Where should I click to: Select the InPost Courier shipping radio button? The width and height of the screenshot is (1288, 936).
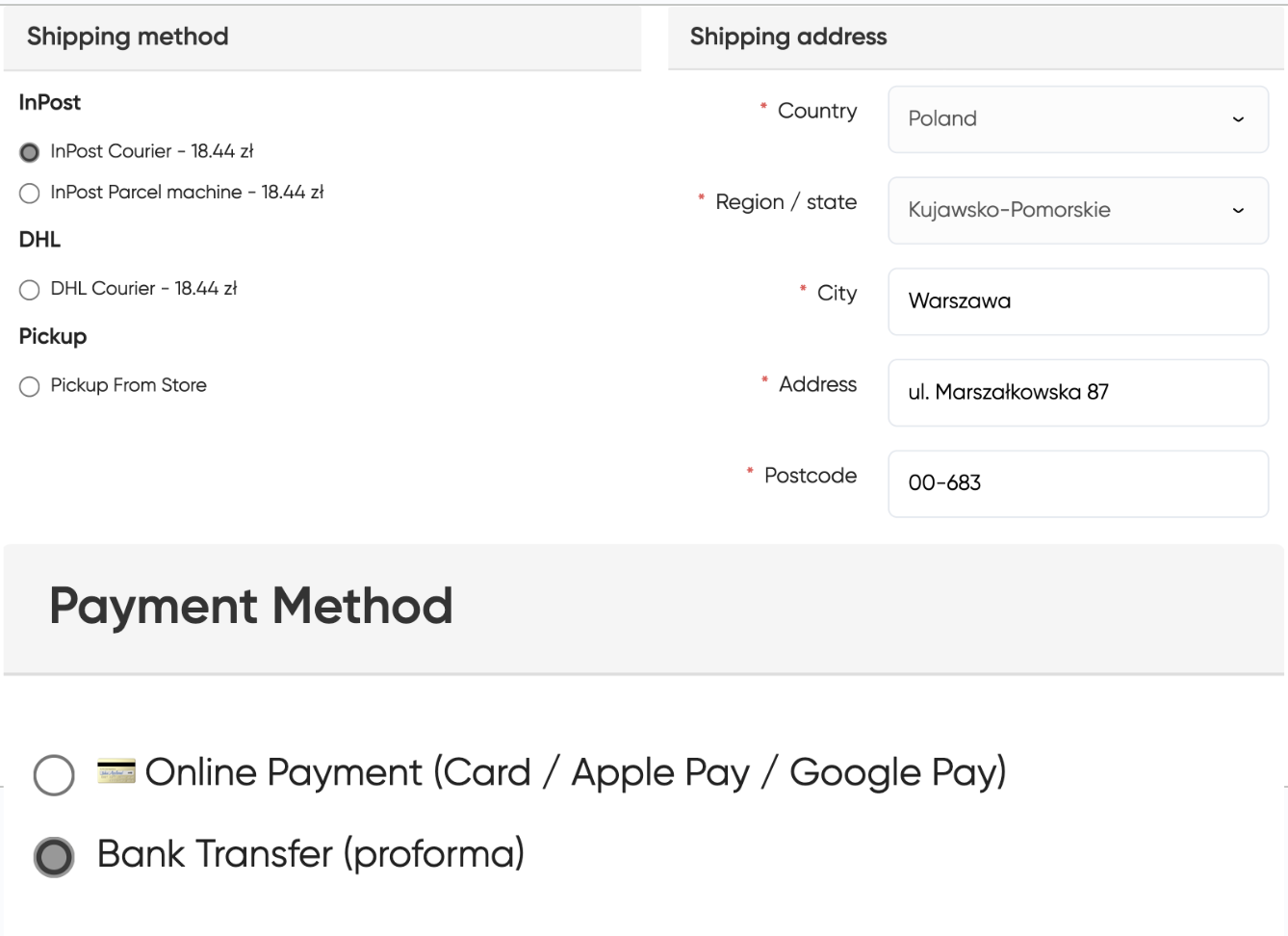pos(30,152)
